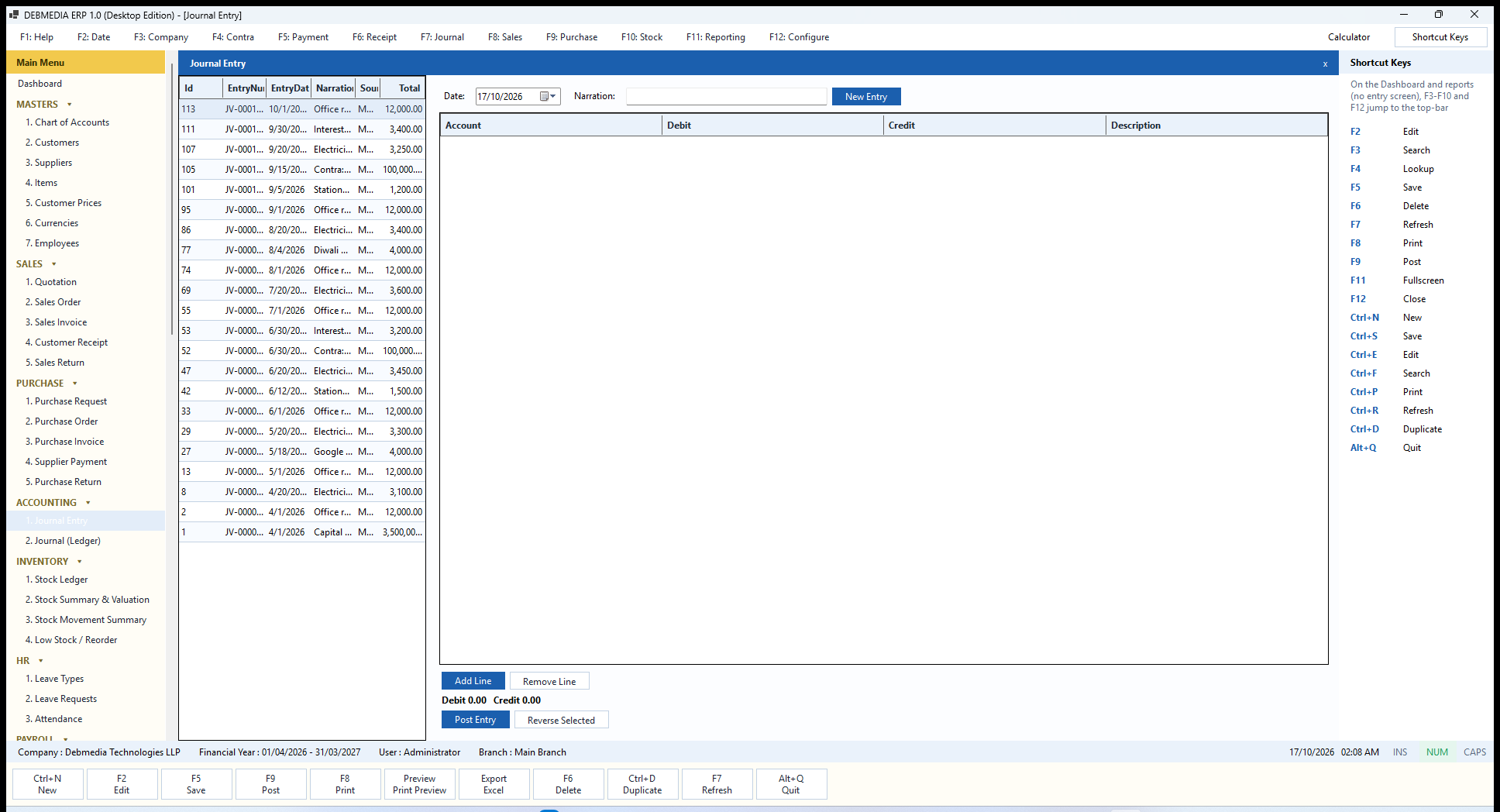Open Chart of Accounts from Main Menu
Image resolution: width=1500 pixels, height=812 pixels.
(67, 122)
